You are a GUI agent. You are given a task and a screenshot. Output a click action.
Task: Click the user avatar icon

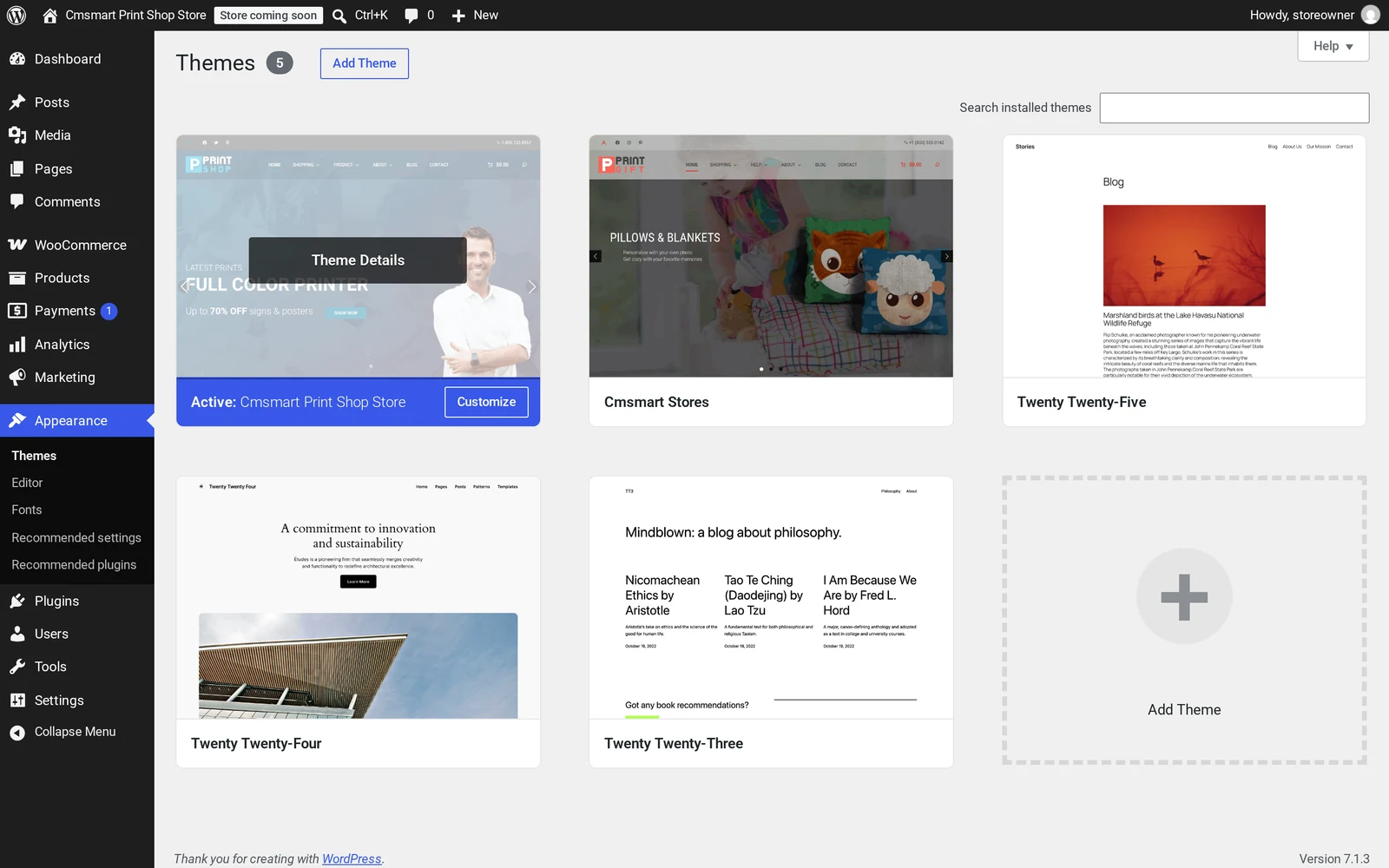click(1371, 15)
